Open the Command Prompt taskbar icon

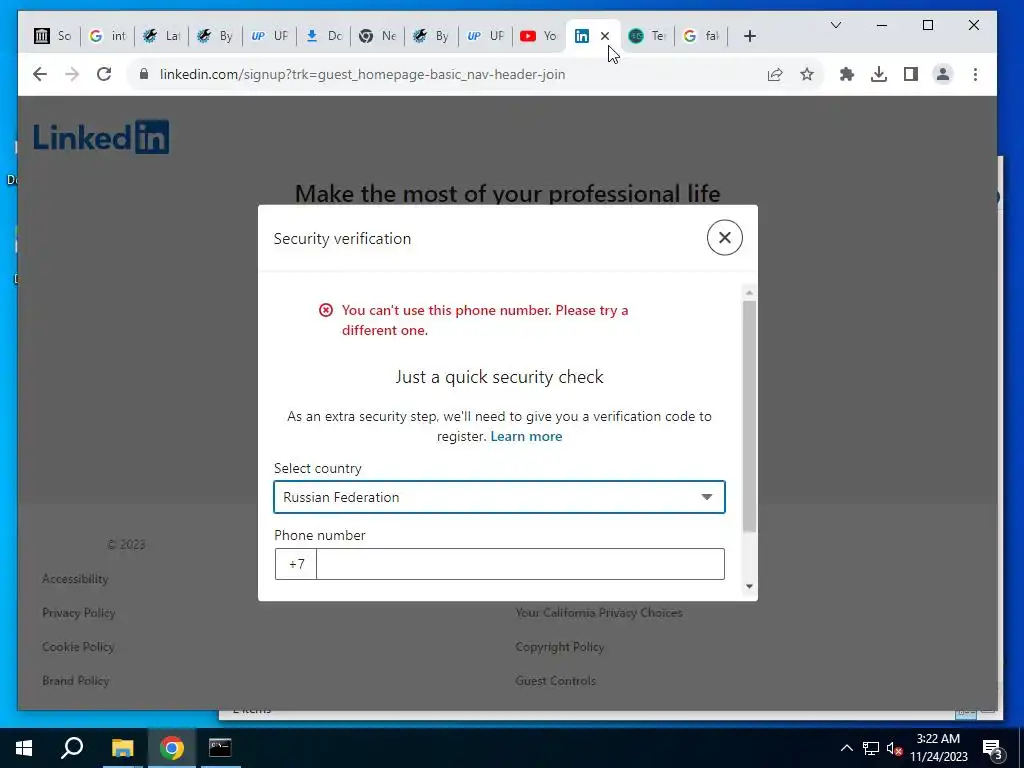(x=220, y=748)
